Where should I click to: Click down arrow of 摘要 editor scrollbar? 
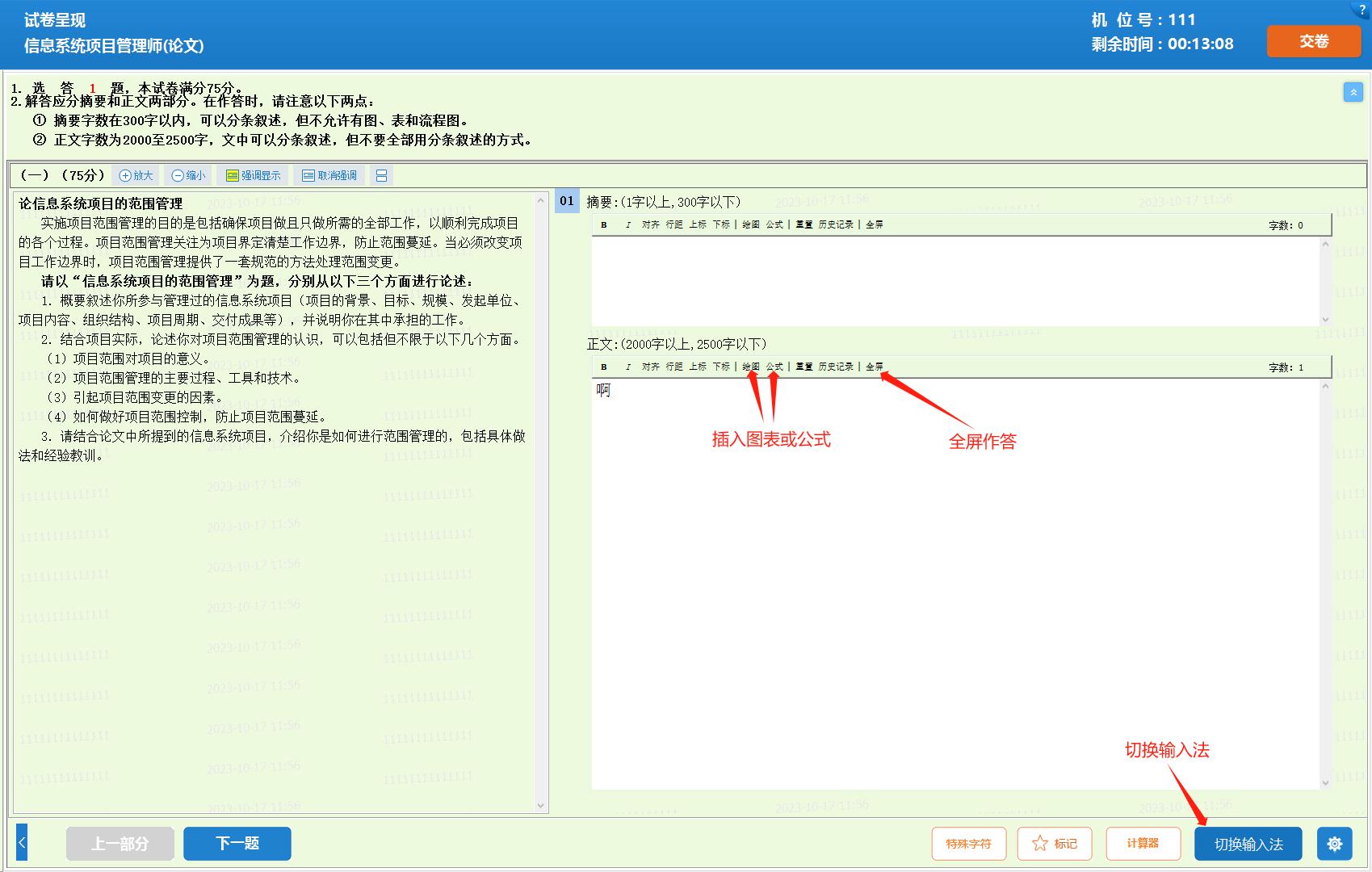(1325, 320)
